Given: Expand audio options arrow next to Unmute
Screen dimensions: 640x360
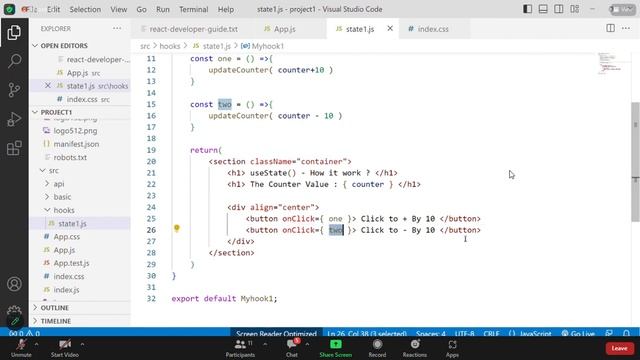Looking at the screenshot, I should pos(36,344).
